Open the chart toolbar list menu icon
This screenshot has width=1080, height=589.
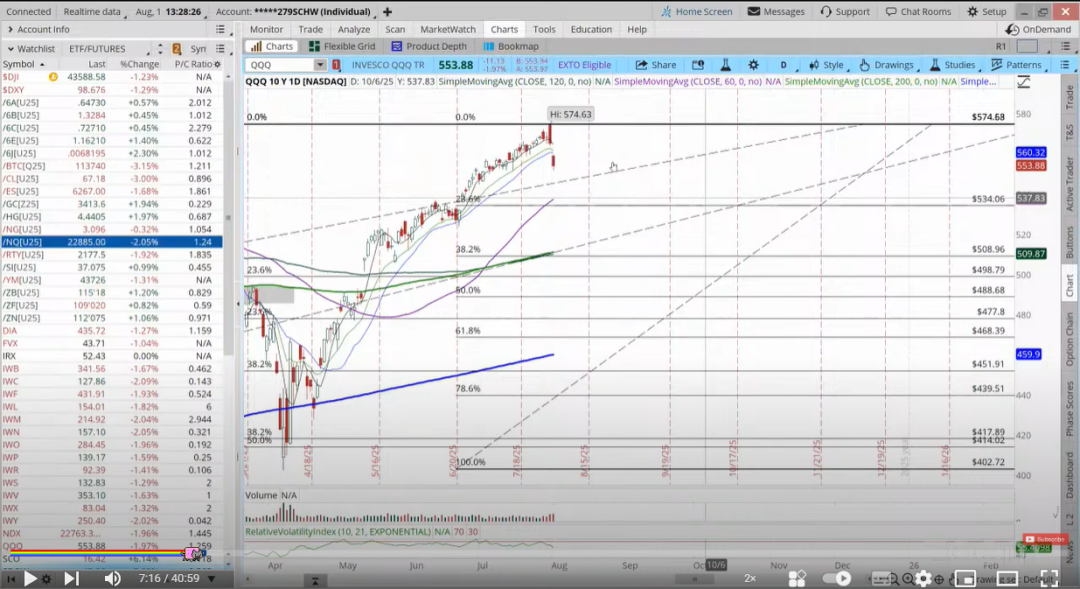[1065, 65]
